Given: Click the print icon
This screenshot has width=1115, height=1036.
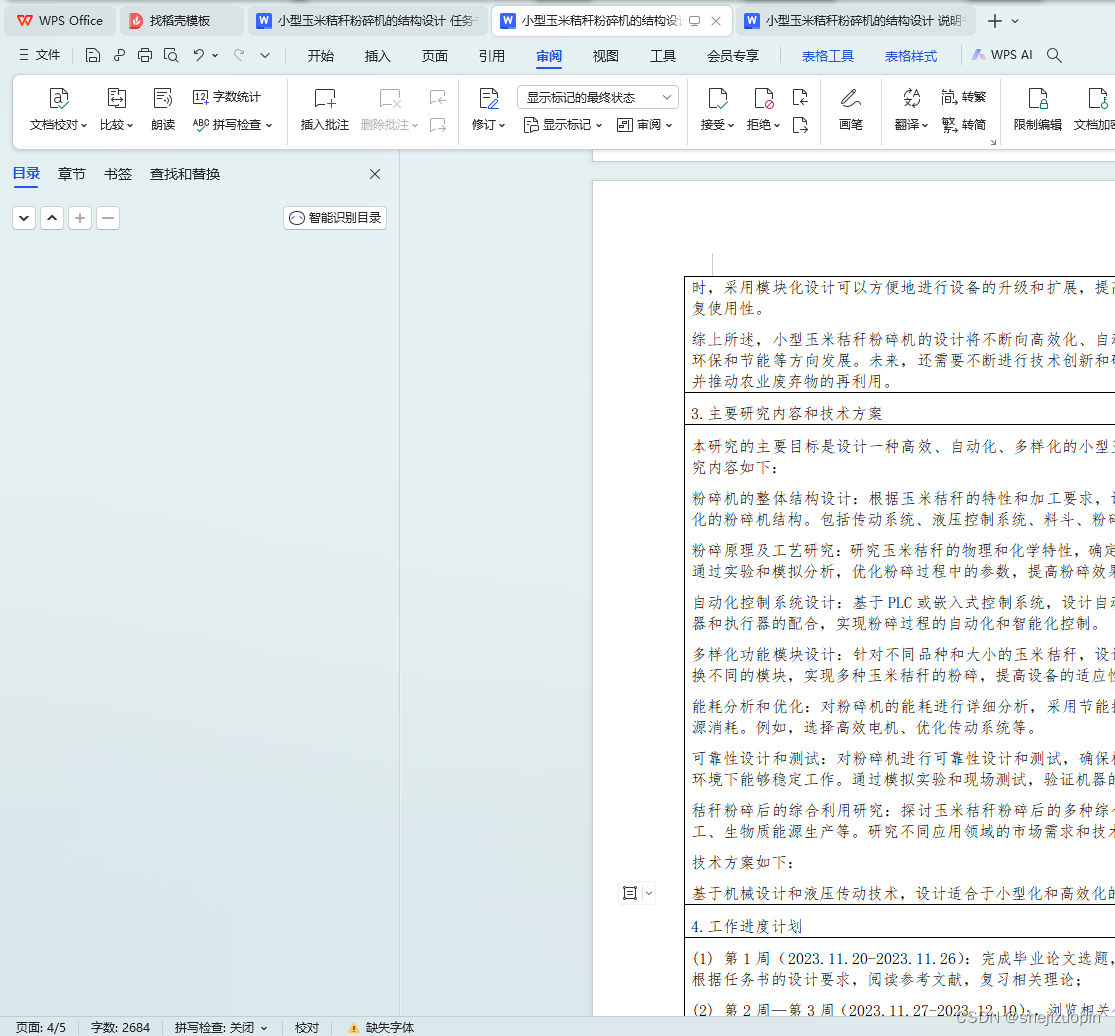Looking at the screenshot, I should coord(145,55).
